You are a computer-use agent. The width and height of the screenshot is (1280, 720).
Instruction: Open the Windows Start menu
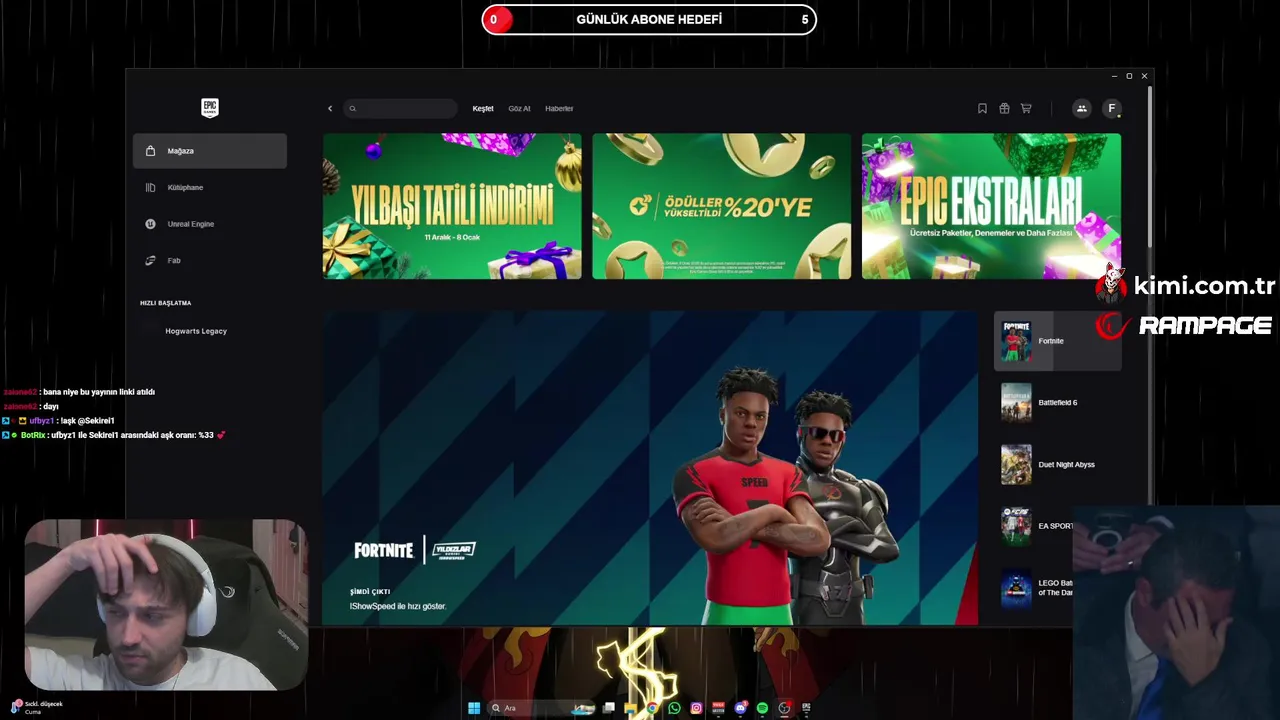[x=474, y=708]
